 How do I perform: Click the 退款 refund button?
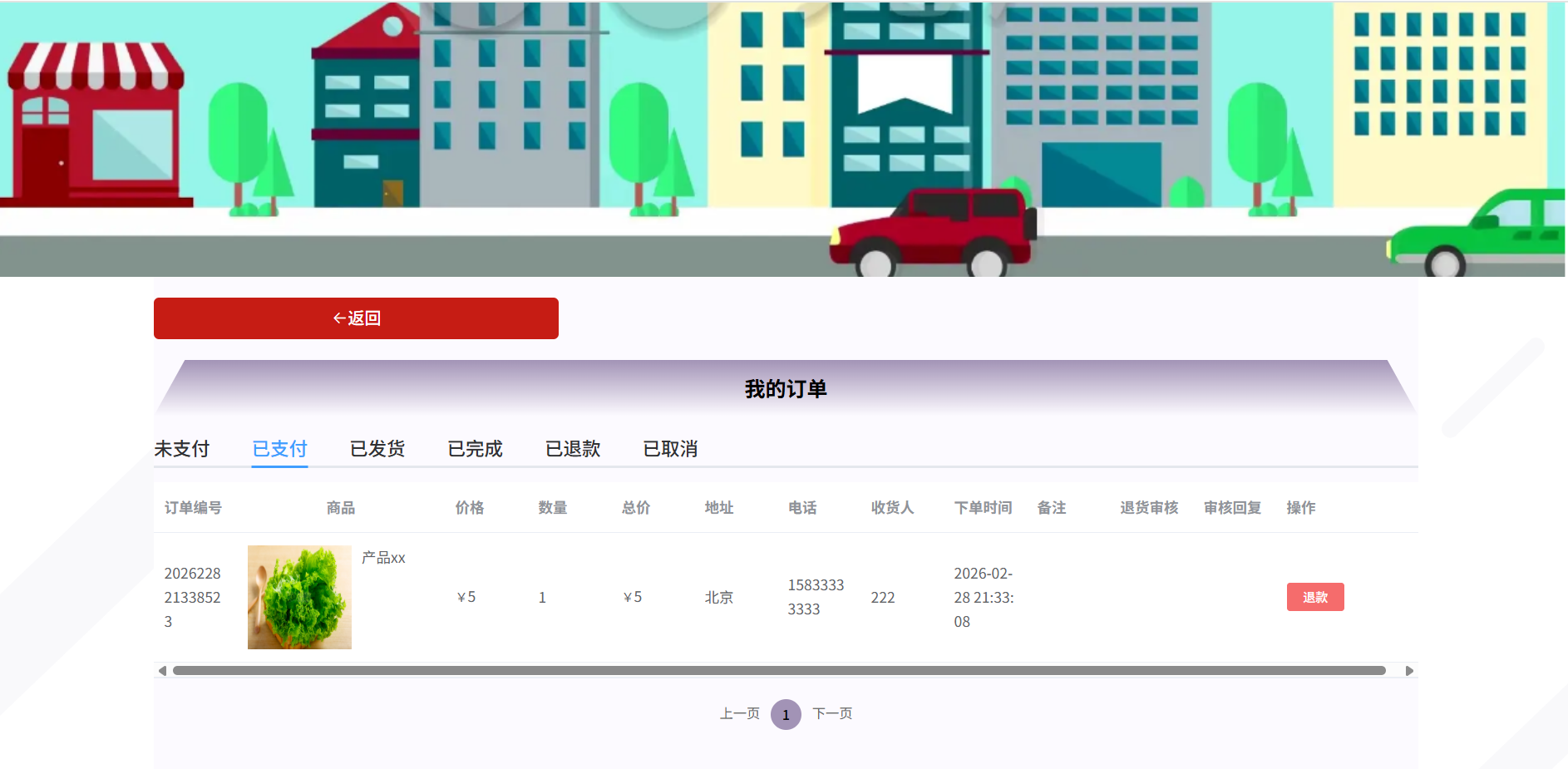[x=1315, y=597]
